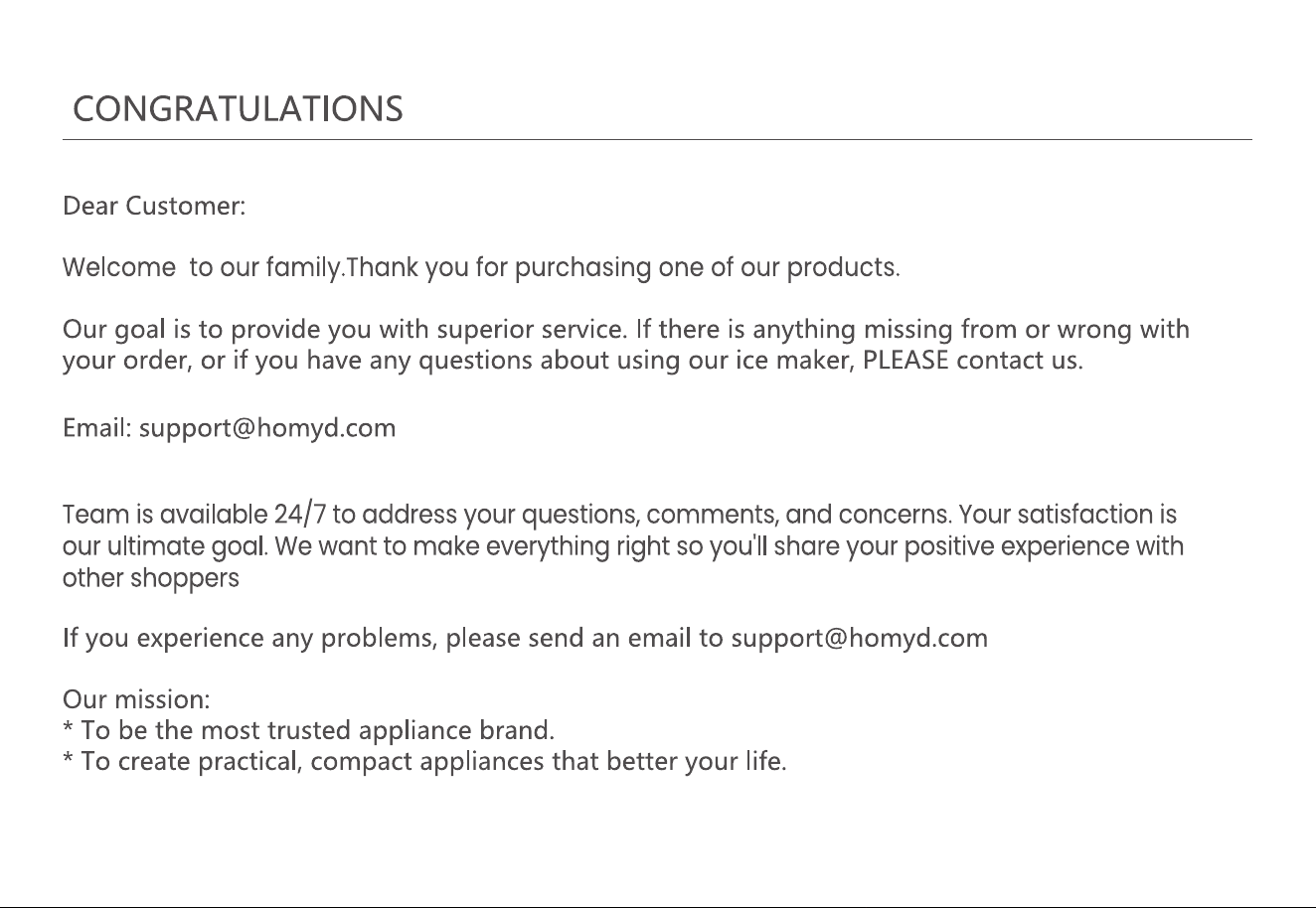
Task: Click the "Welcome to our family" text
Action: [202, 268]
